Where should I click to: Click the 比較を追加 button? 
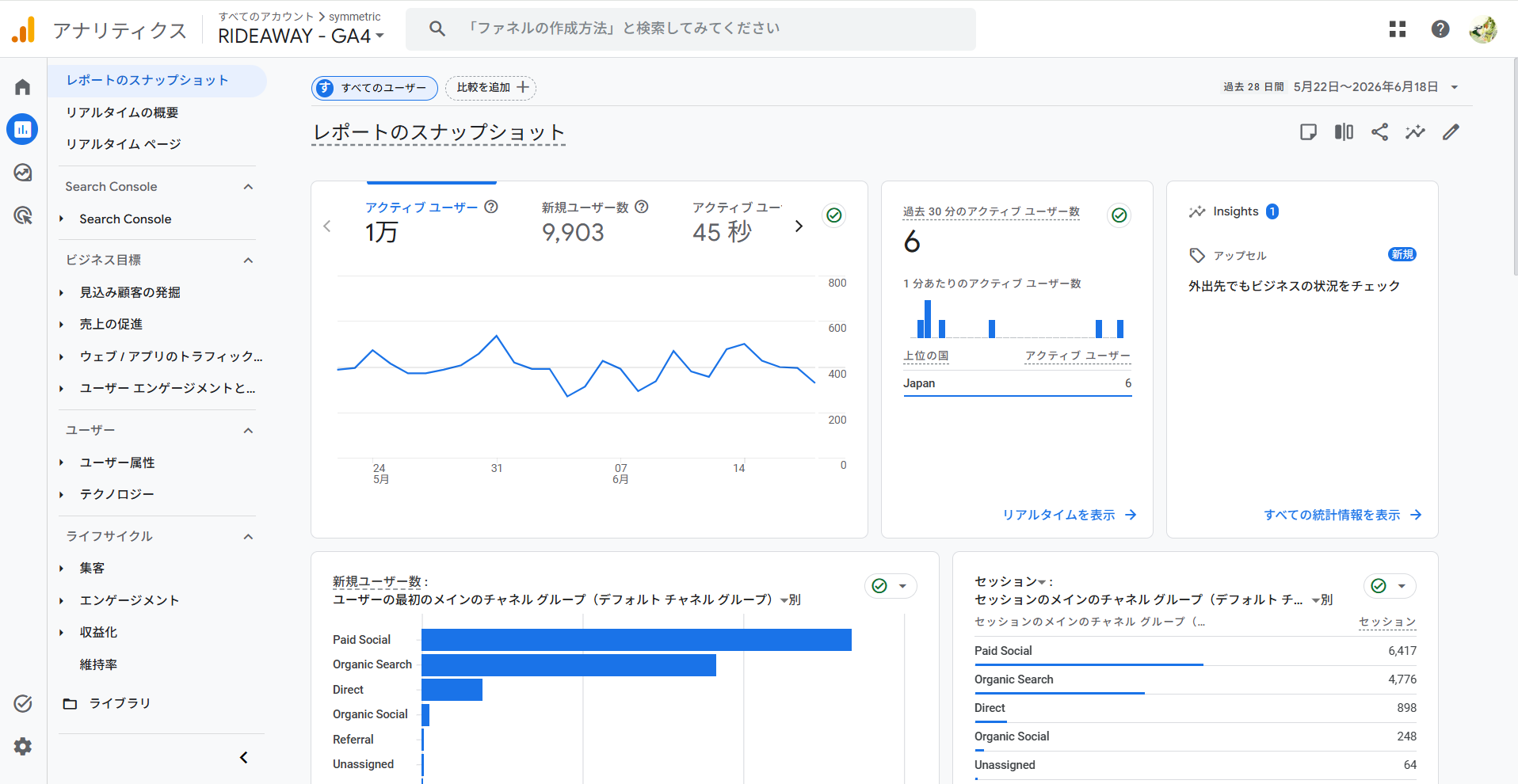[491, 88]
